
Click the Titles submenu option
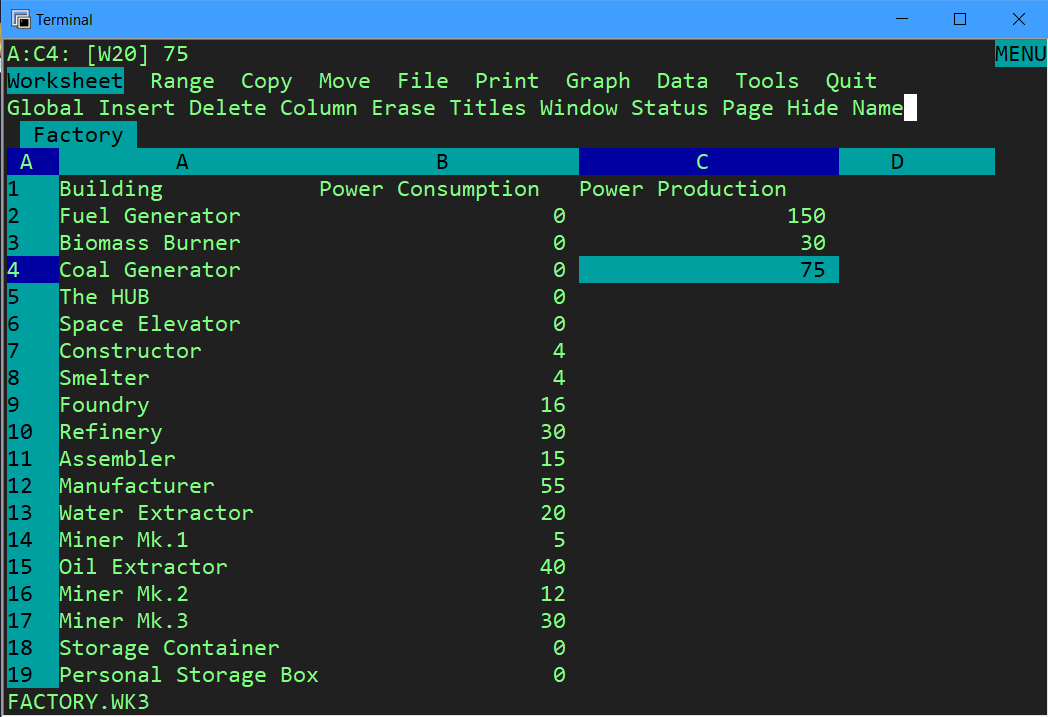pos(487,108)
